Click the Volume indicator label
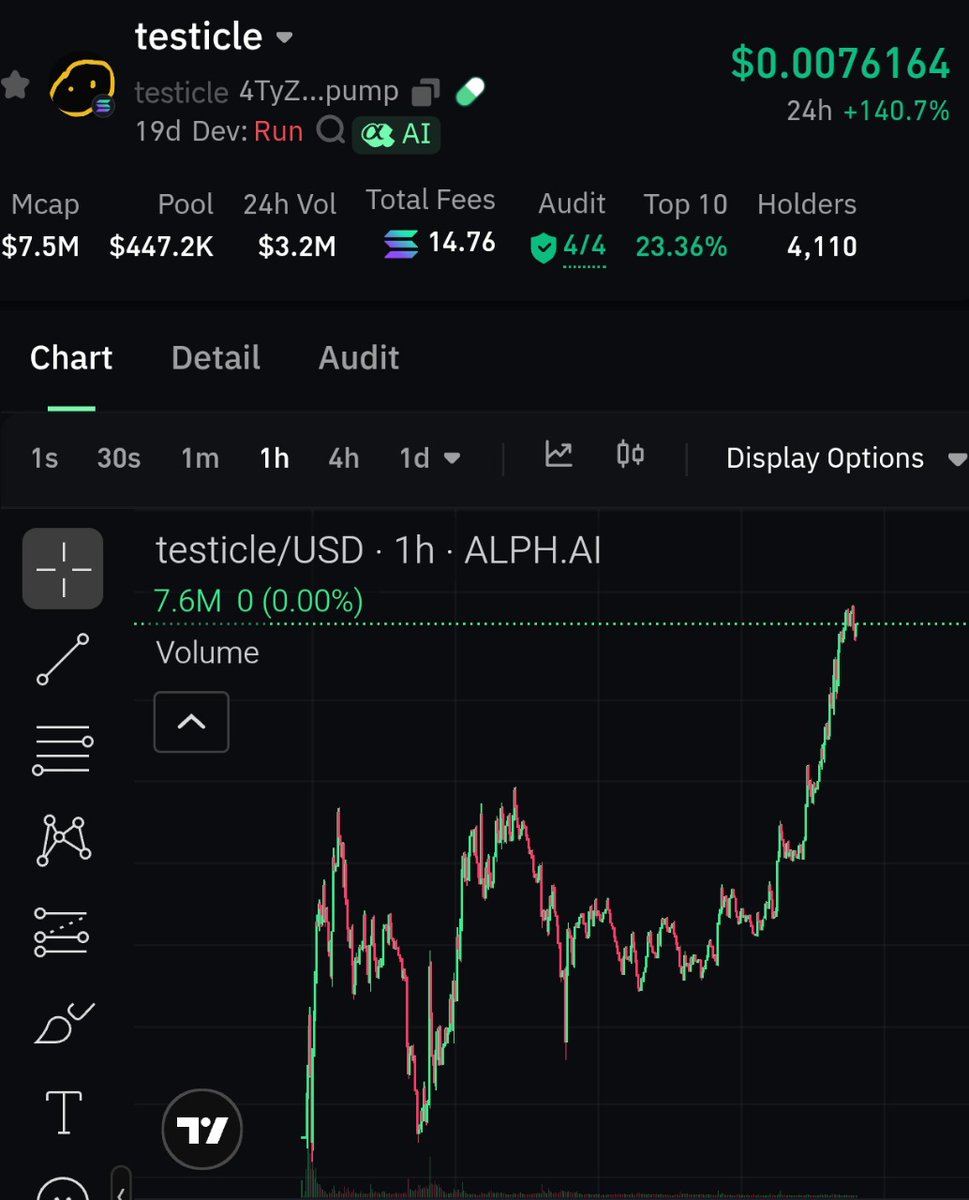The width and height of the screenshot is (969, 1200). 208,653
